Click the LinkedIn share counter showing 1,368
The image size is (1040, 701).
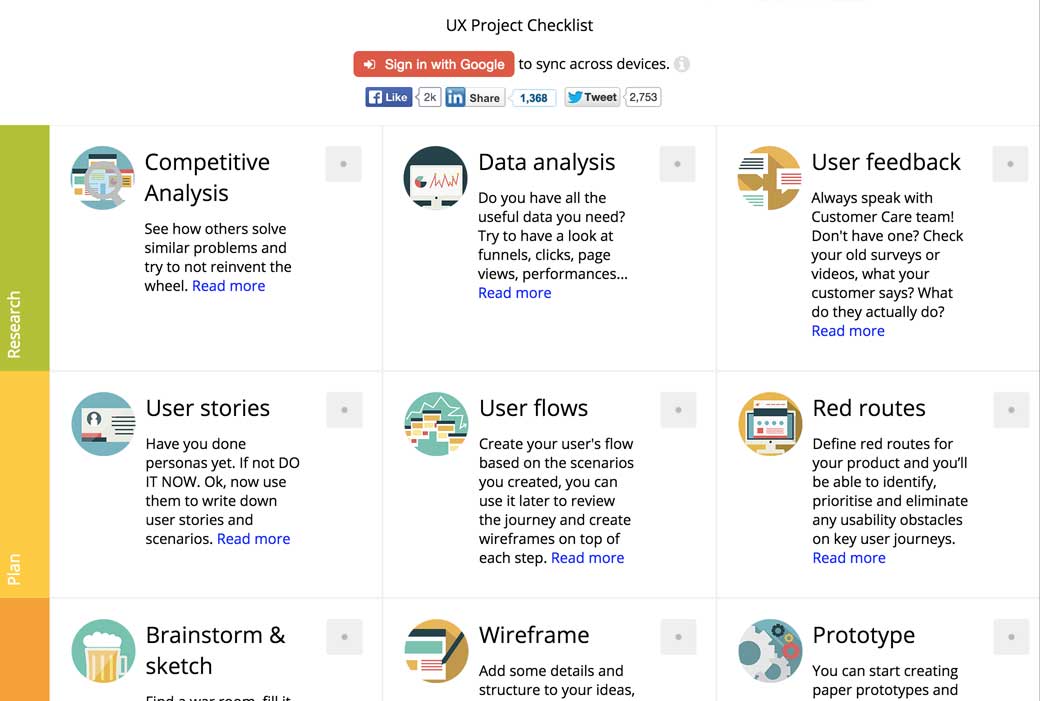(533, 97)
